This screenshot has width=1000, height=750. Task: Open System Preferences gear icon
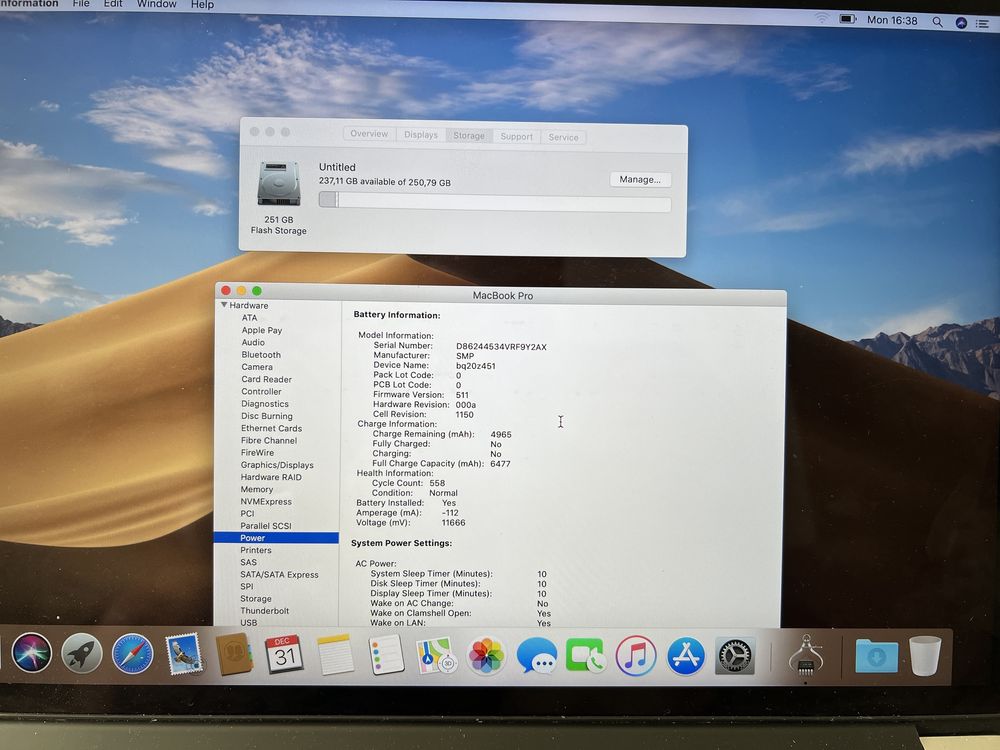735,656
